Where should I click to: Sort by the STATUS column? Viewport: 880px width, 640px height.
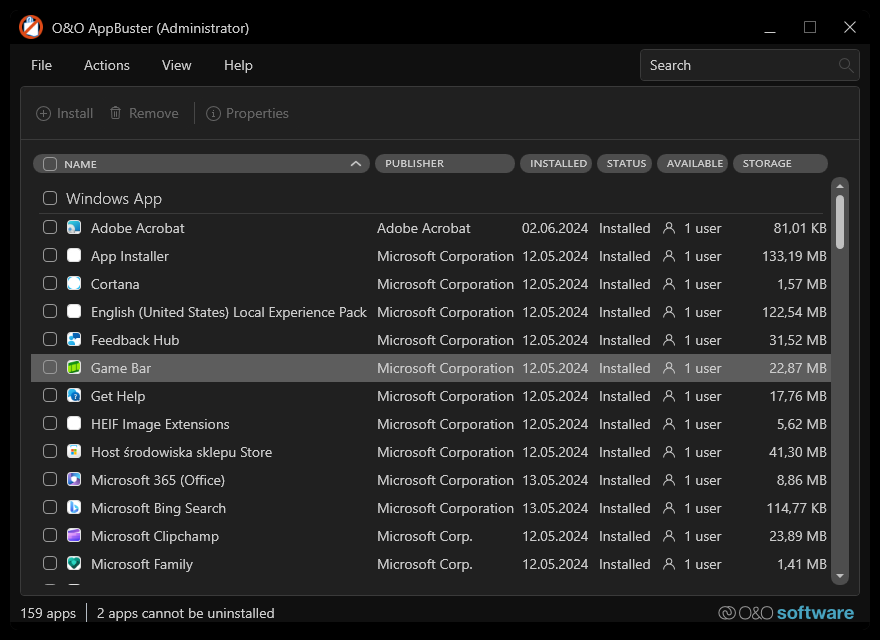point(625,163)
